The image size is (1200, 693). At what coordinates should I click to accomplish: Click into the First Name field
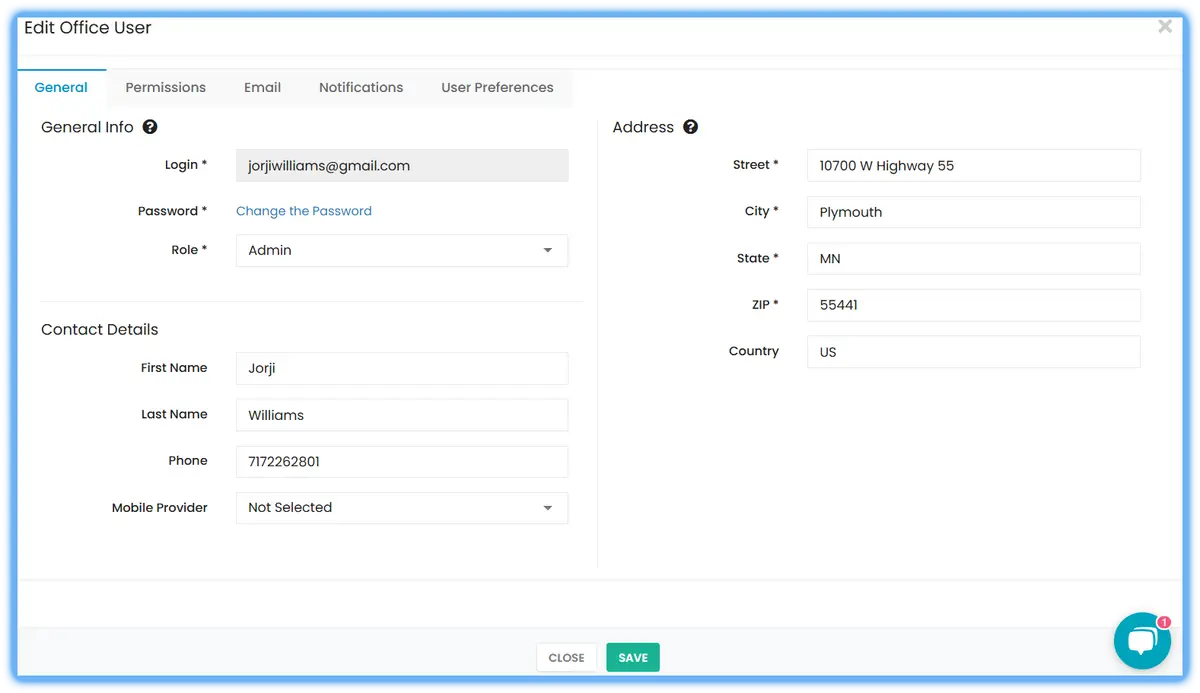coord(402,368)
